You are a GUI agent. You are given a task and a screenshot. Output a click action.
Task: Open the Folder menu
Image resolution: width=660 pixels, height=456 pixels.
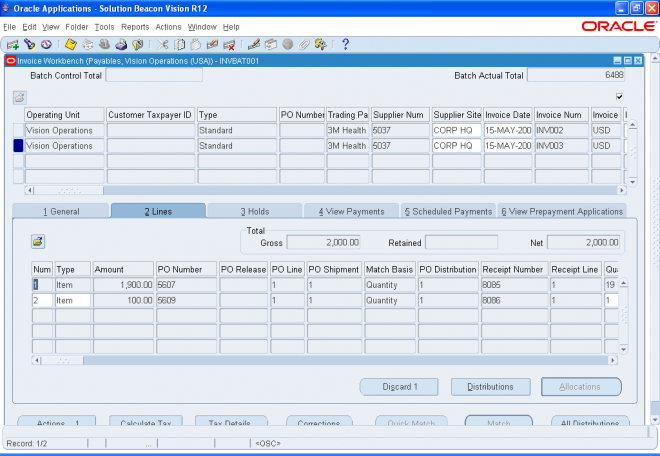click(x=77, y=27)
